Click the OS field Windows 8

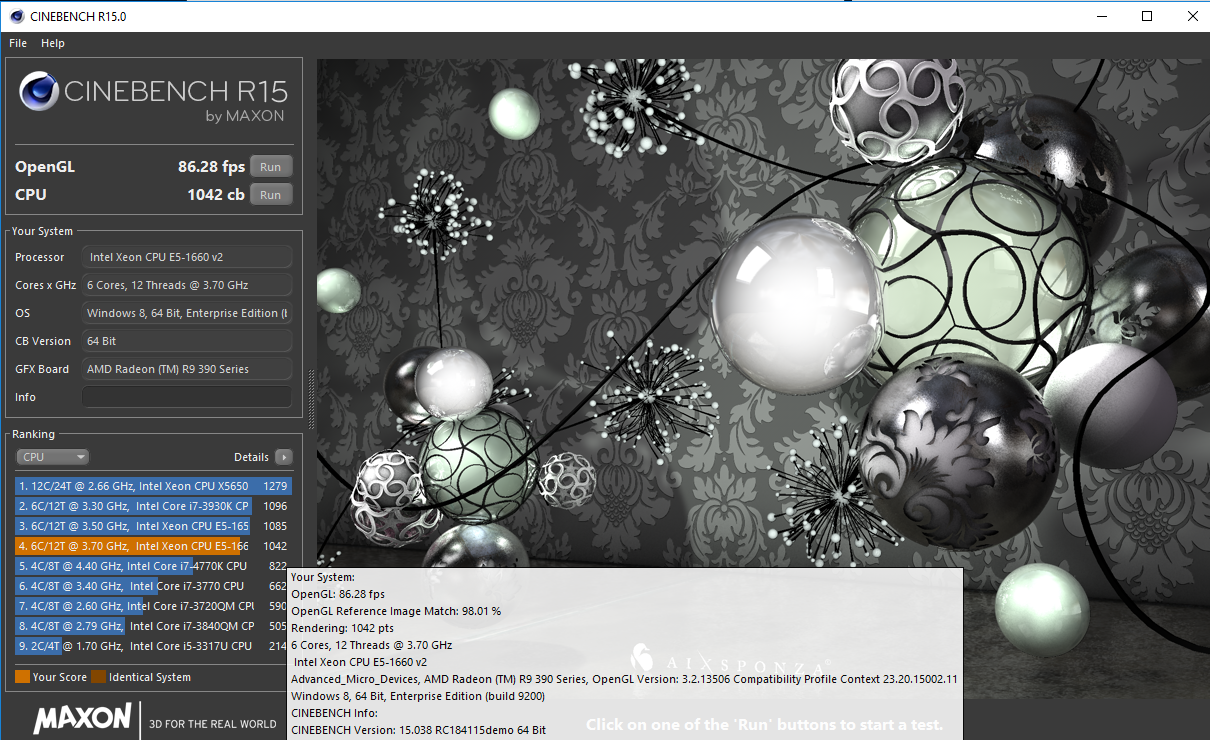187,313
